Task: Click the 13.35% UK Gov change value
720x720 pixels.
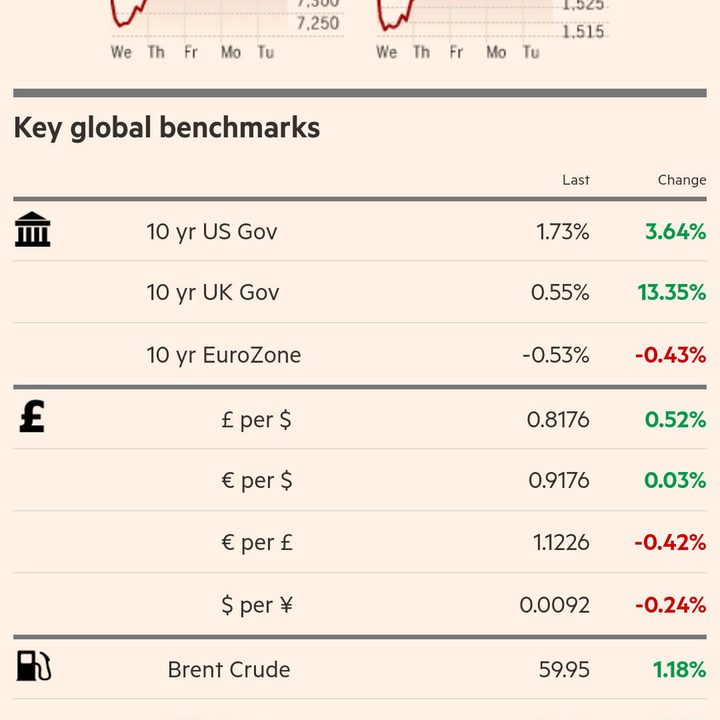Action: (671, 293)
